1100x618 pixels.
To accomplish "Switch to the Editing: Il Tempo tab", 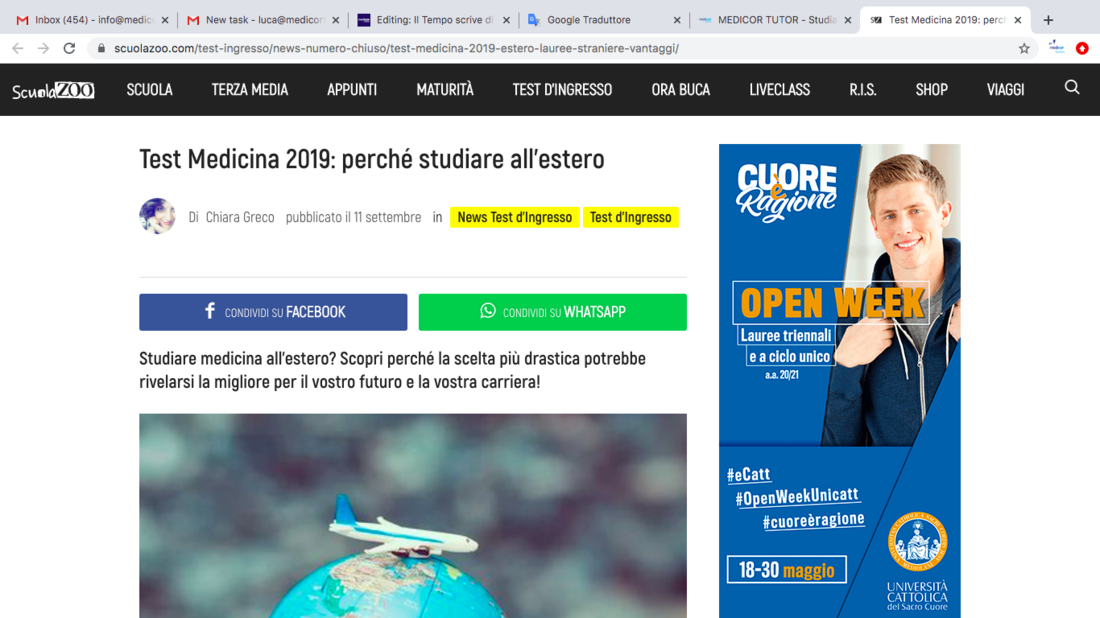I will tap(434, 20).
